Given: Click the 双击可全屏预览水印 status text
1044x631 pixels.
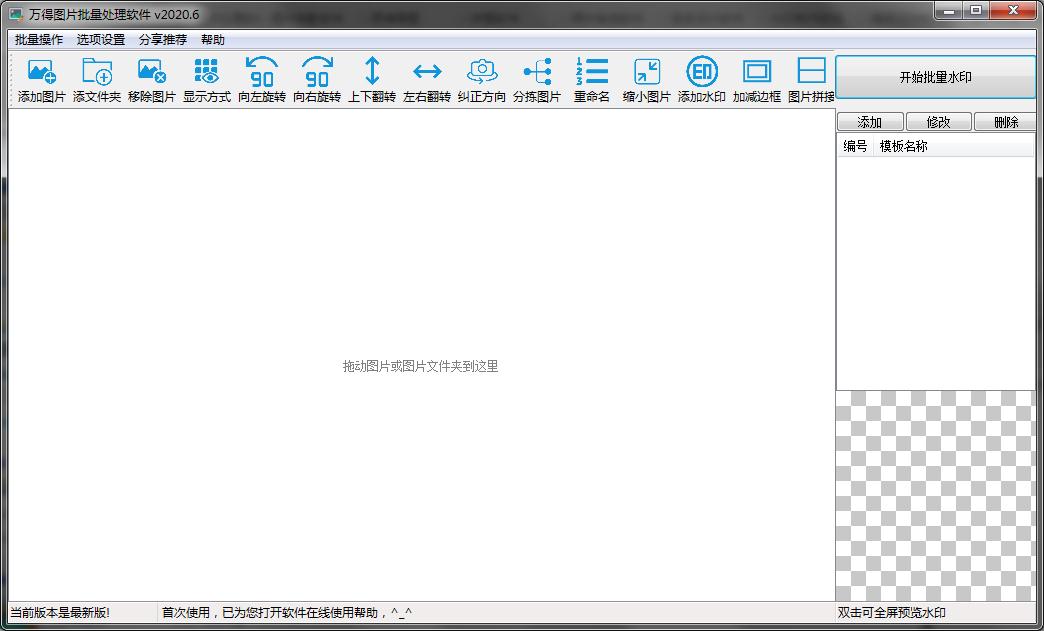Looking at the screenshot, I should point(892,612).
